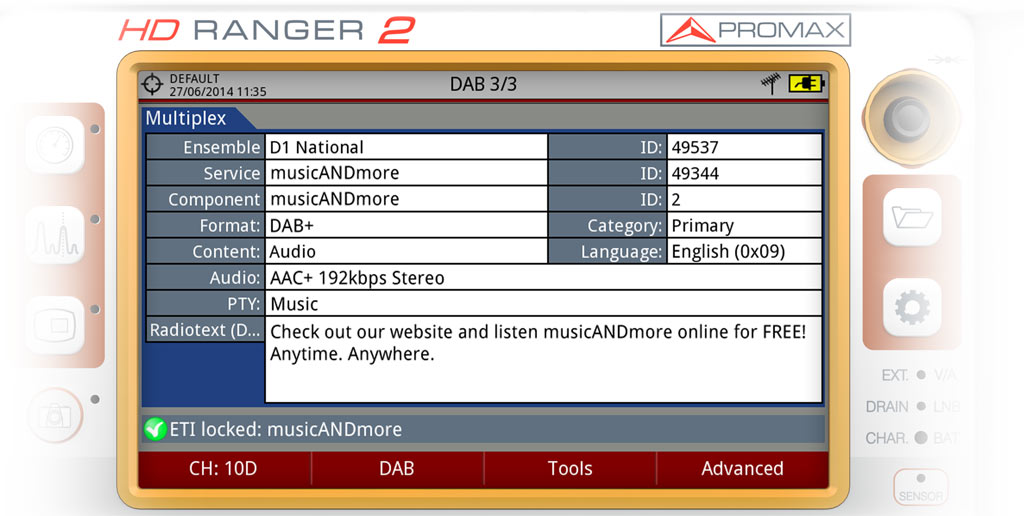
Task: Click the PROMAX logo
Action: click(756, 30)
